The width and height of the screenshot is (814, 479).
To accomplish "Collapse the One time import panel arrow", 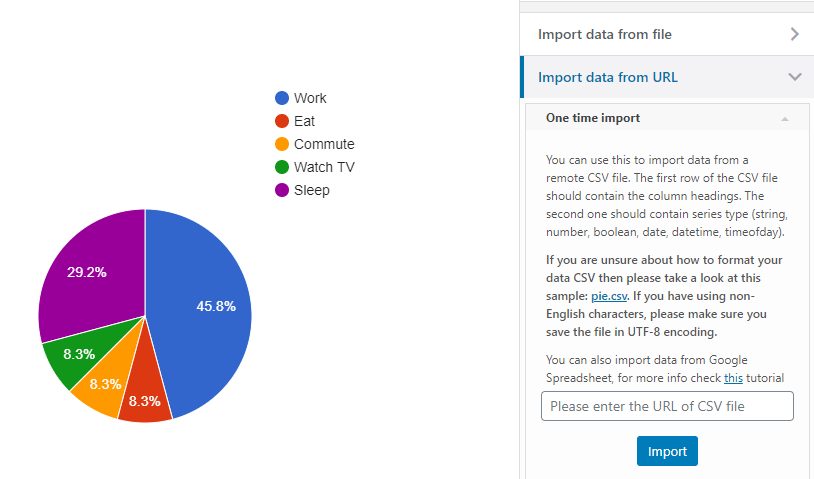I will (x=785, y=119).
